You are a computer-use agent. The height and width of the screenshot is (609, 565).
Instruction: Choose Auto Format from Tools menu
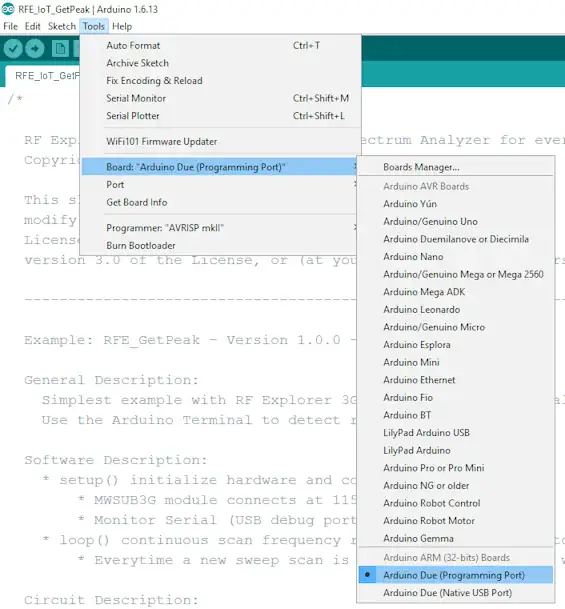pyautogui.click(x=221, y=45)
